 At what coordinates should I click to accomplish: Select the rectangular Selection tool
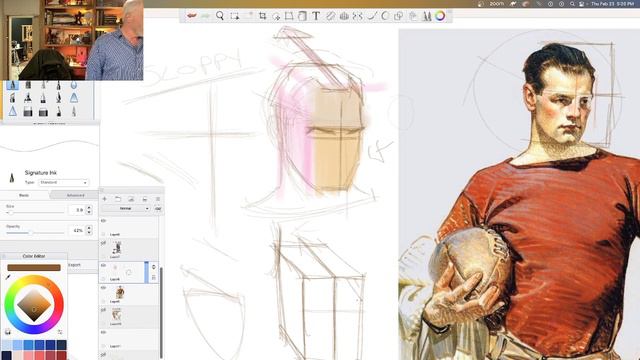(234, 16)
